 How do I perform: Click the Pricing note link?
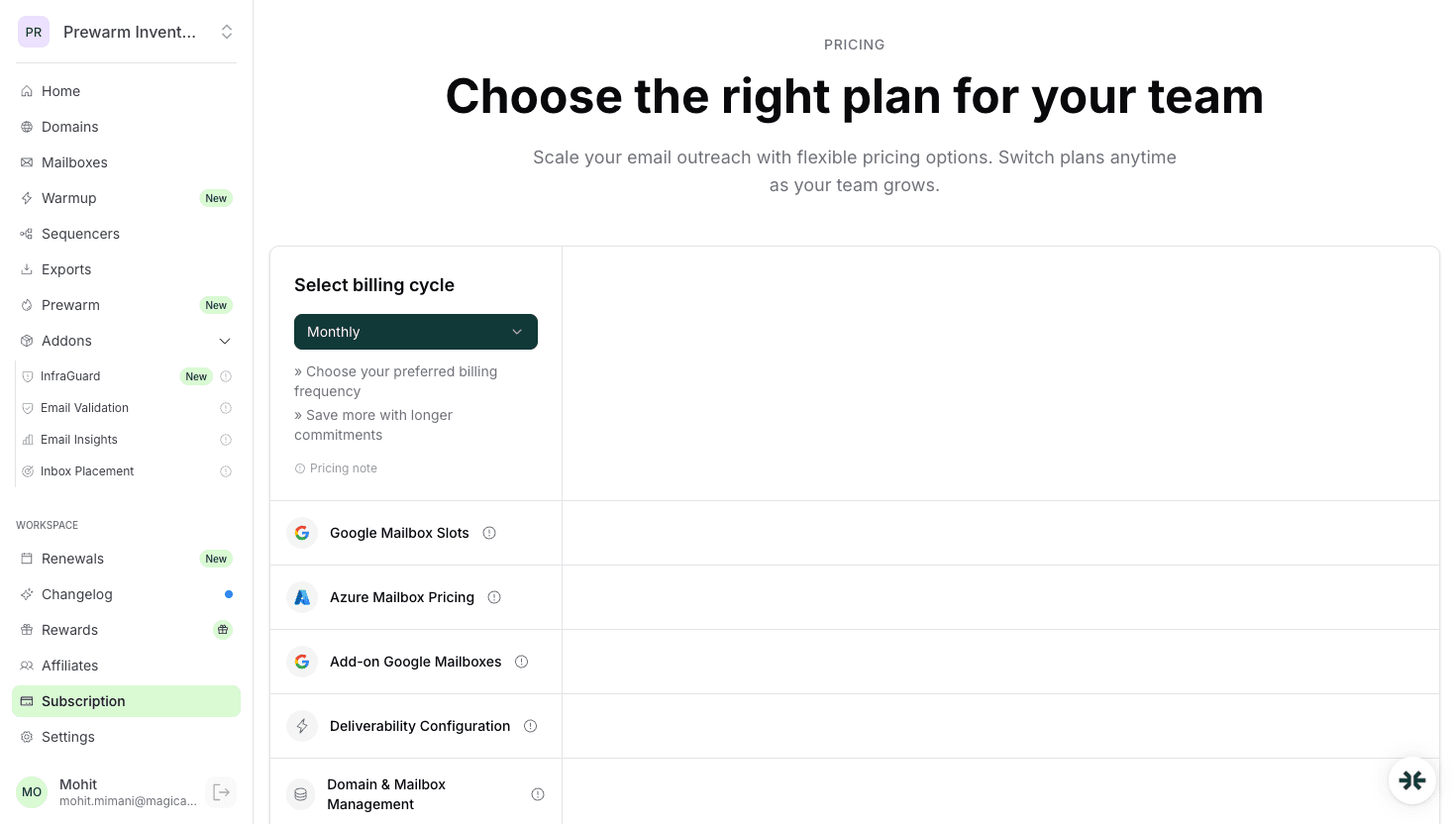click(336, 467)
